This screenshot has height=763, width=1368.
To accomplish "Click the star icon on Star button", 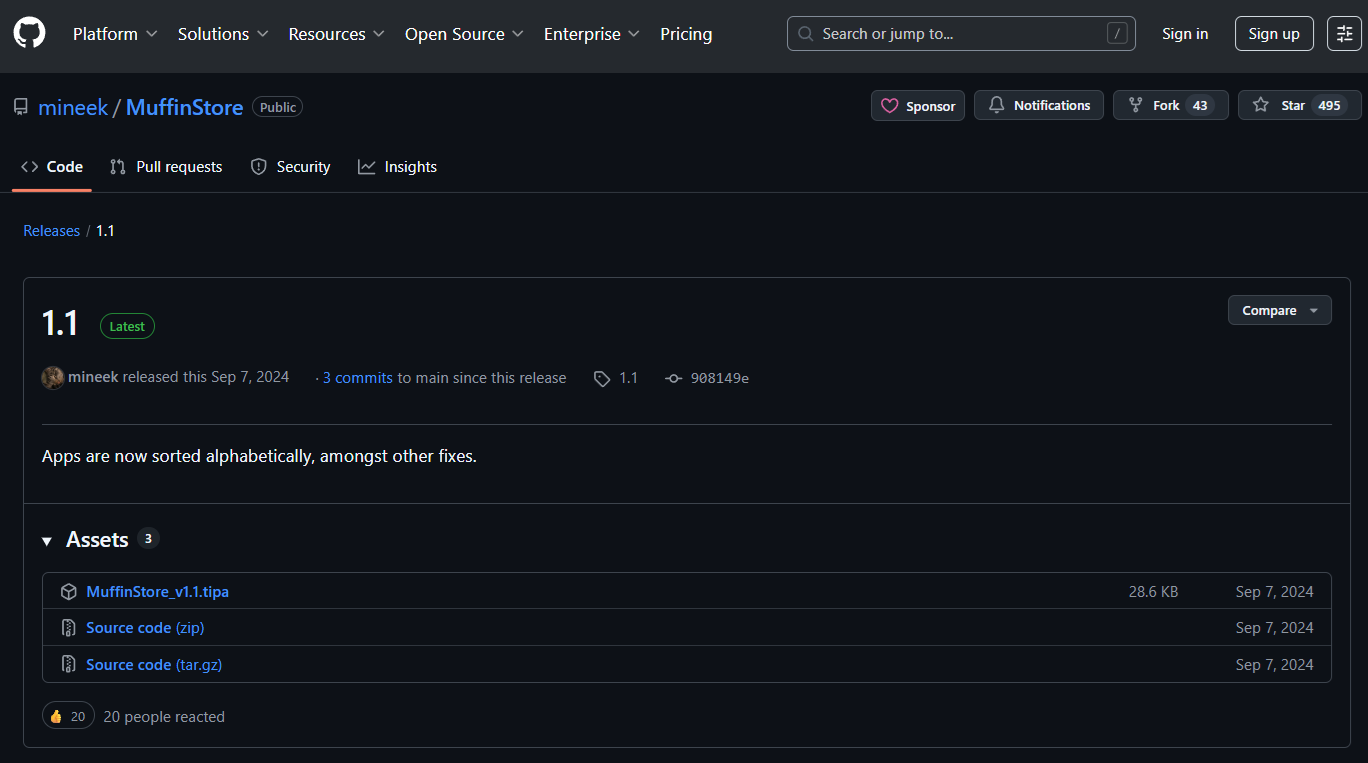I will pyautogui.click(x=1261, y=105).
